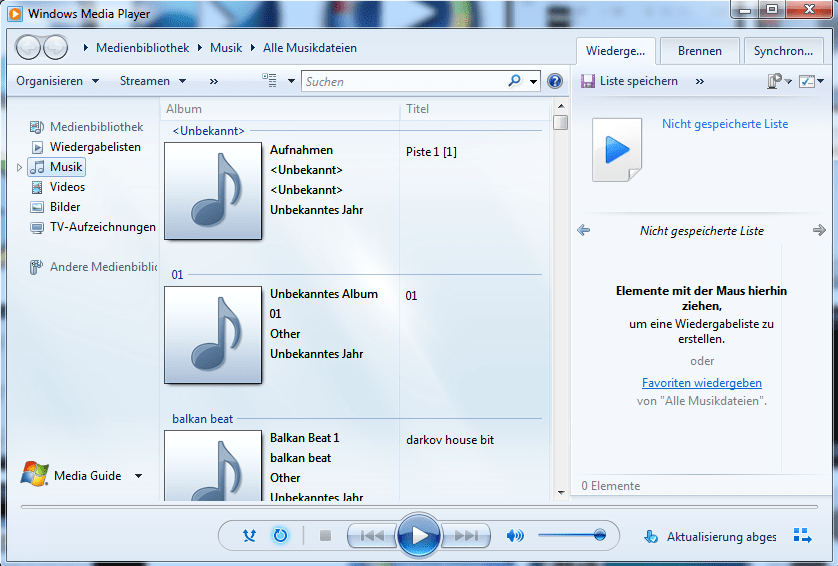Viewport: 838px width, 566px height.
Task: Sort by the Titel column header
Action: click(x=475, y=108)
